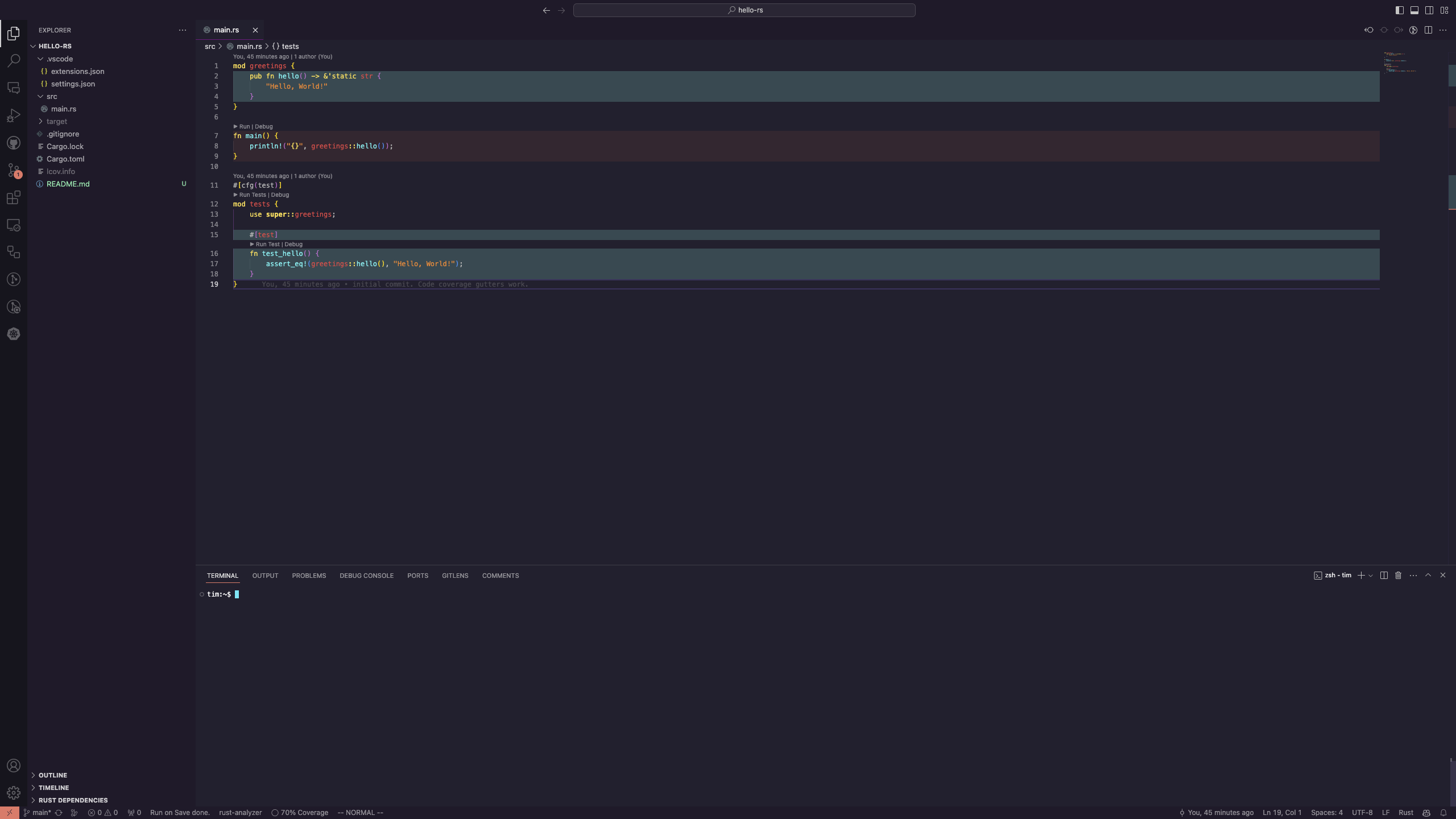The image size is (1456, 819).
Task: Delete the terminal with trash icon
Action: point(1398,576)
